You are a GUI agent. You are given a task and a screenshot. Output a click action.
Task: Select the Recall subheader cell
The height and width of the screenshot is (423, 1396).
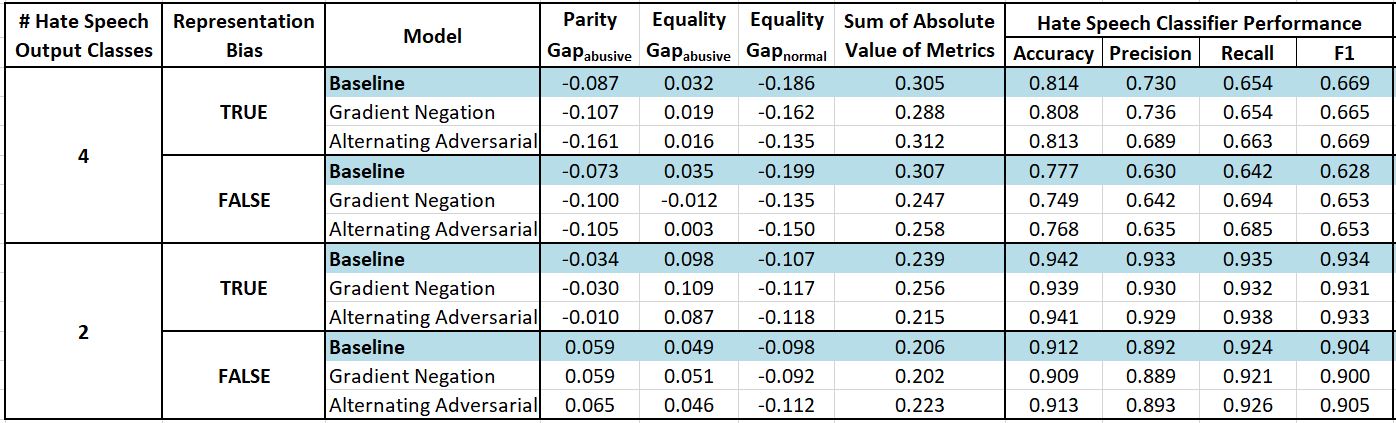tap(1247, 53)
